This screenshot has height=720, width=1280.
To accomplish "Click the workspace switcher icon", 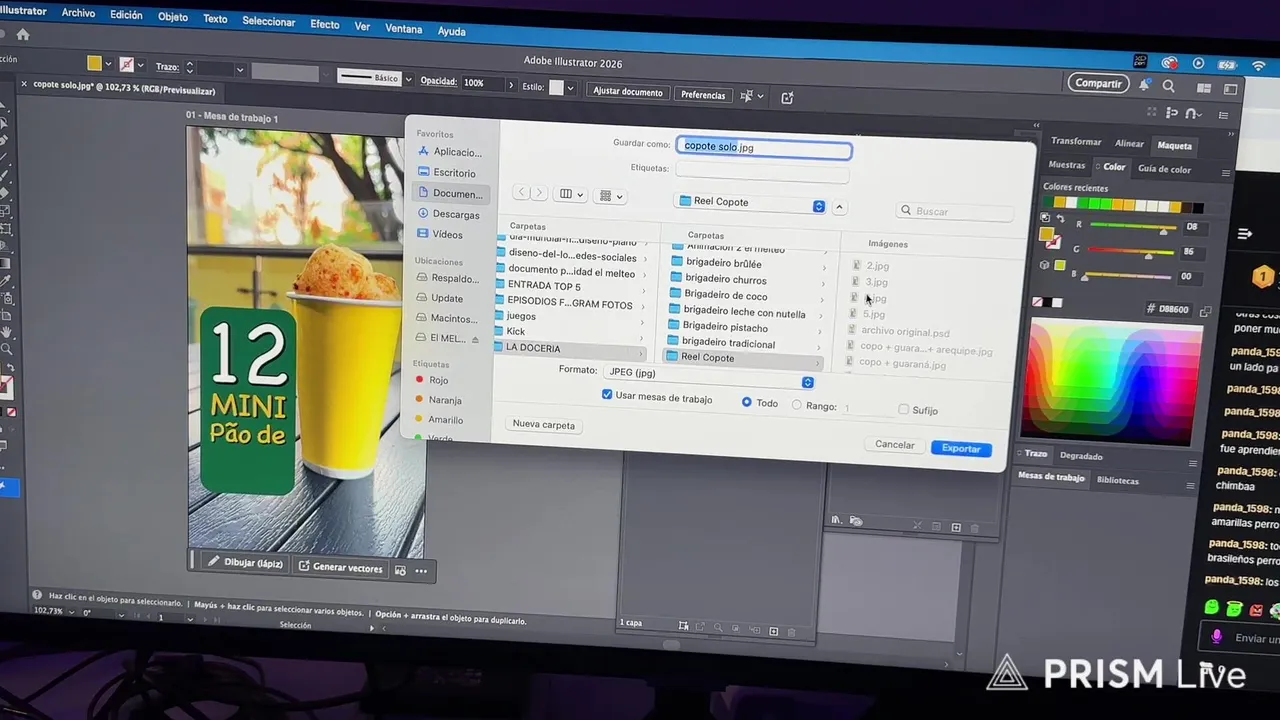I will (1231, 89).
